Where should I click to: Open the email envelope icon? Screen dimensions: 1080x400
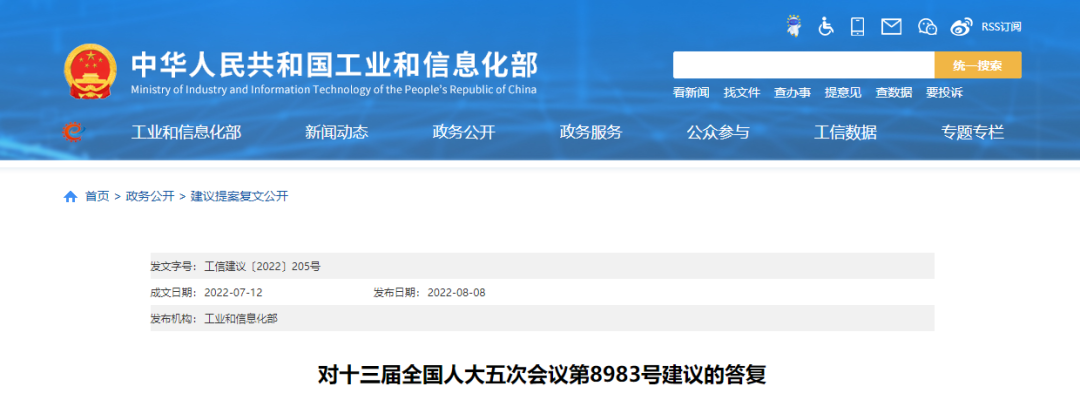(x=891, y=27)
